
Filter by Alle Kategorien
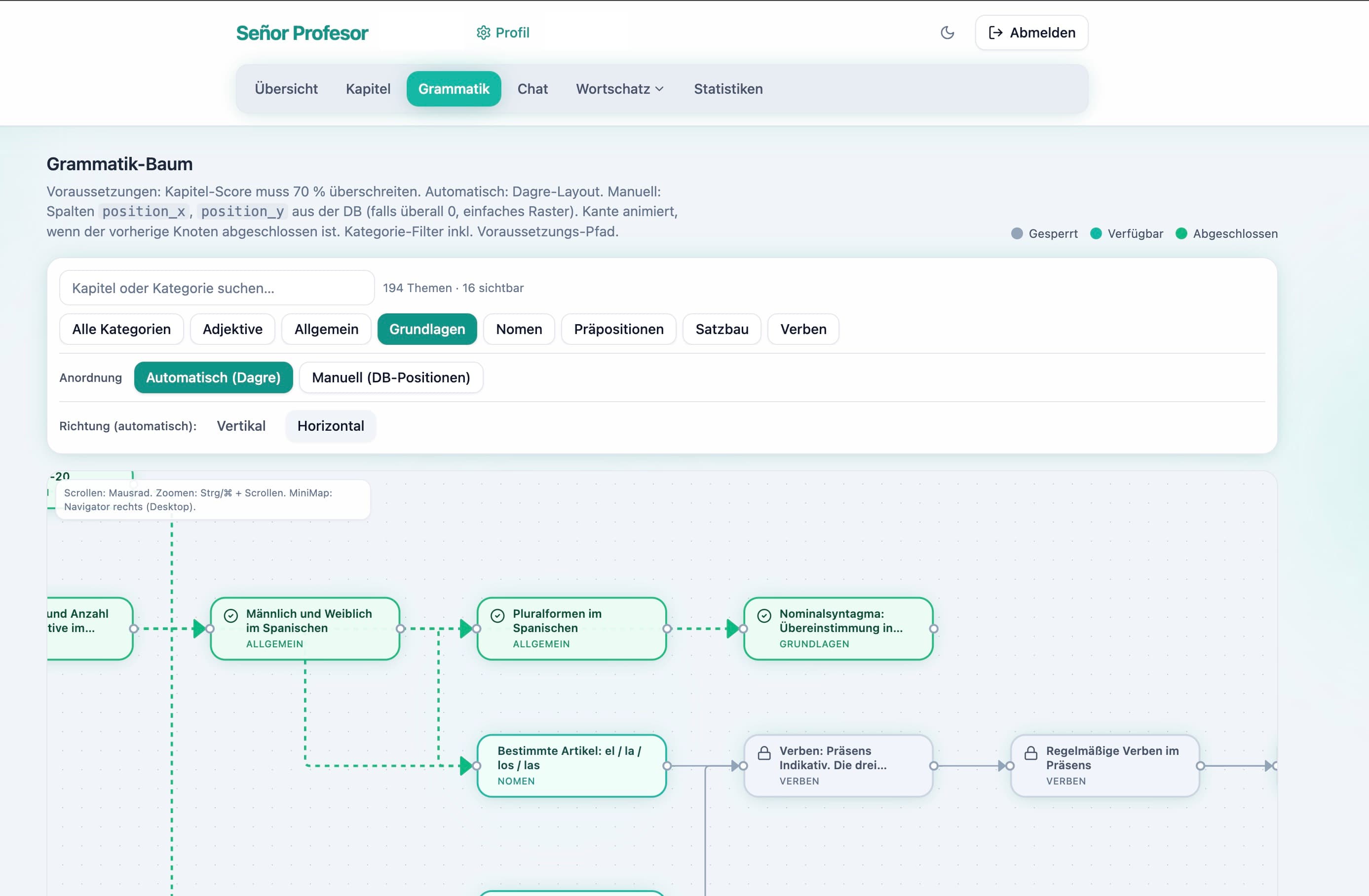tap(121, 329)
